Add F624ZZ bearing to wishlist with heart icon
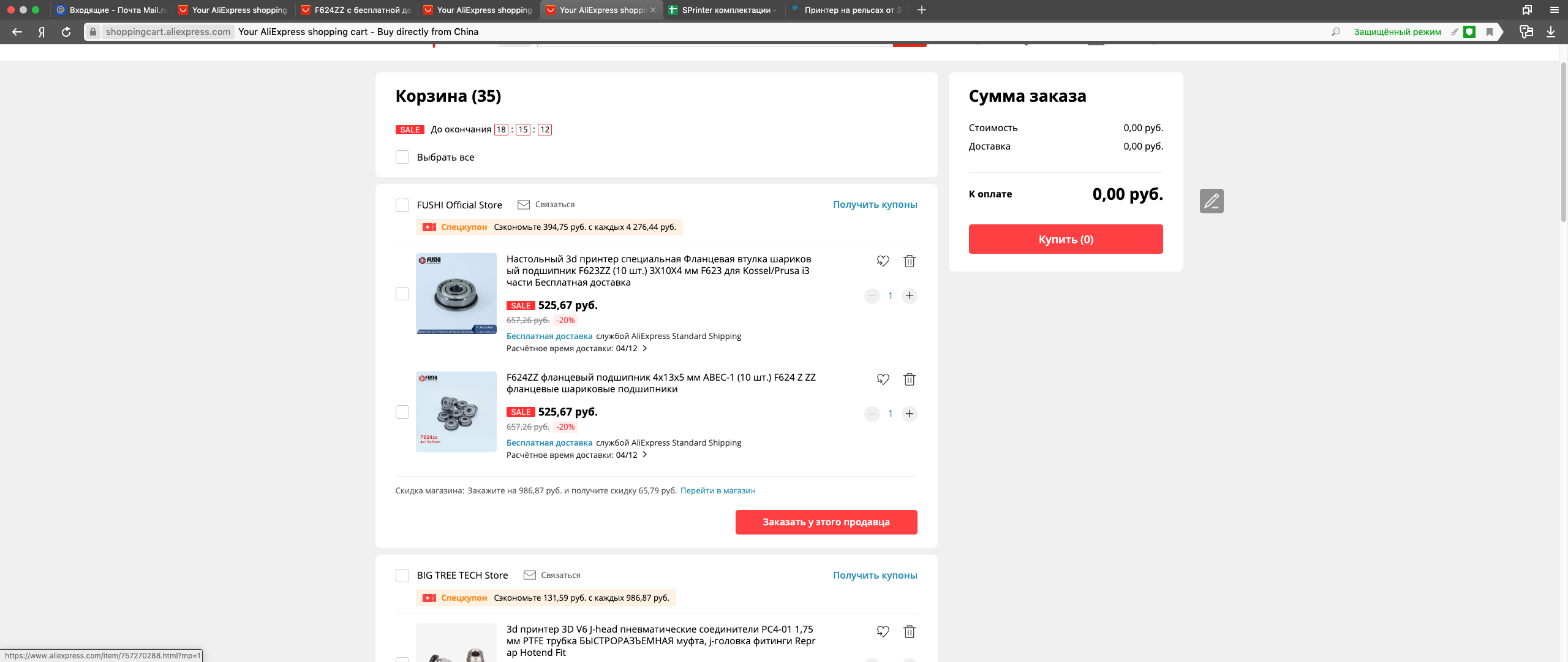This screenshot has width=1568, height=662. 883,379
